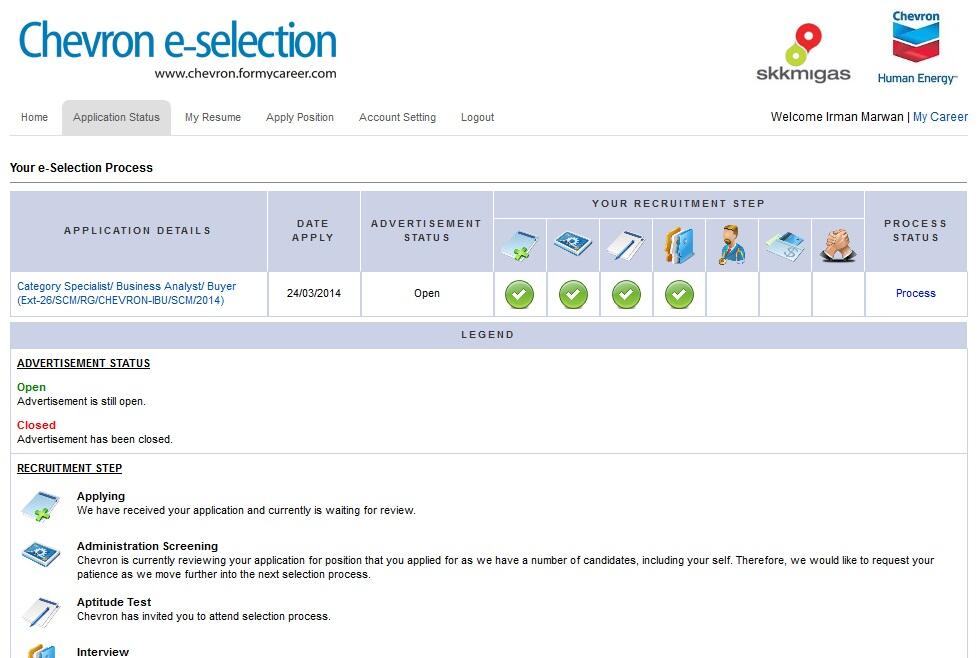Select the Application Status tab

point(116,117)
